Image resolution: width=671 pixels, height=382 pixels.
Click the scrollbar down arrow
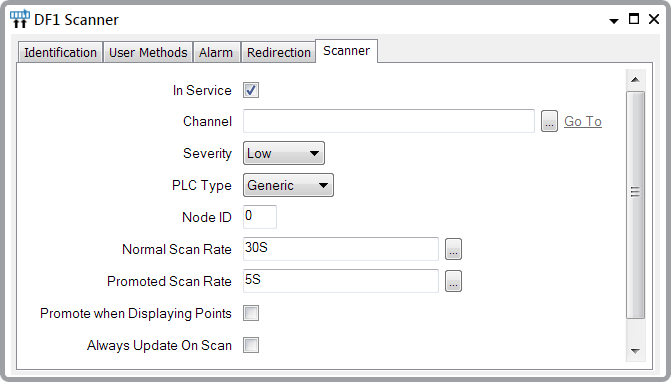[635, 351]
